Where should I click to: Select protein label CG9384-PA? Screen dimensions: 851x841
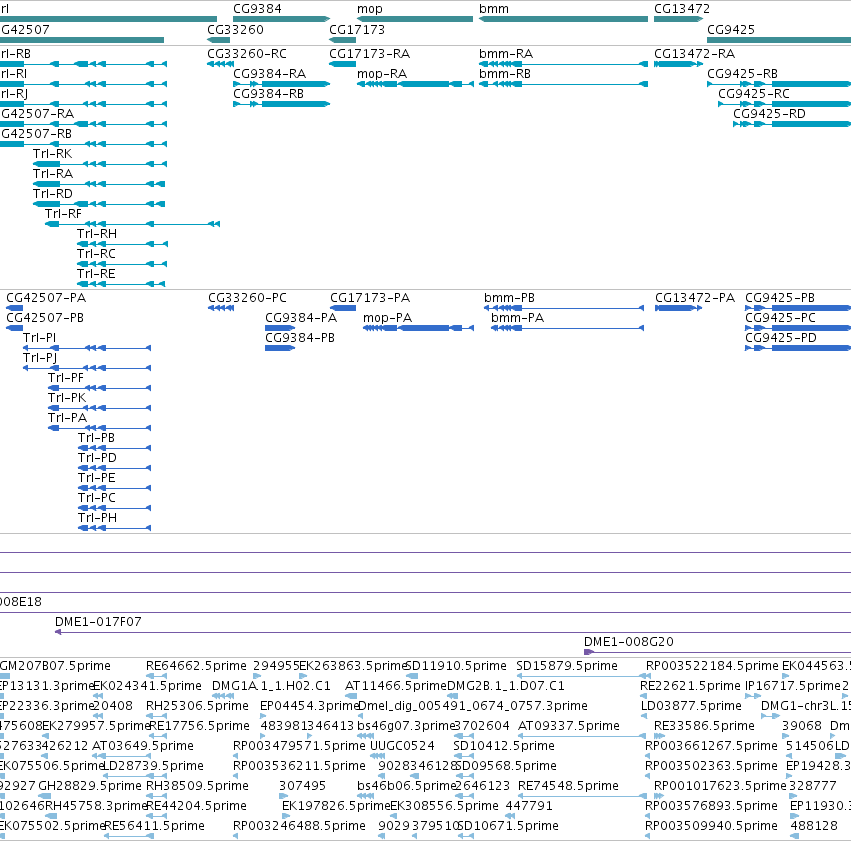301,318
